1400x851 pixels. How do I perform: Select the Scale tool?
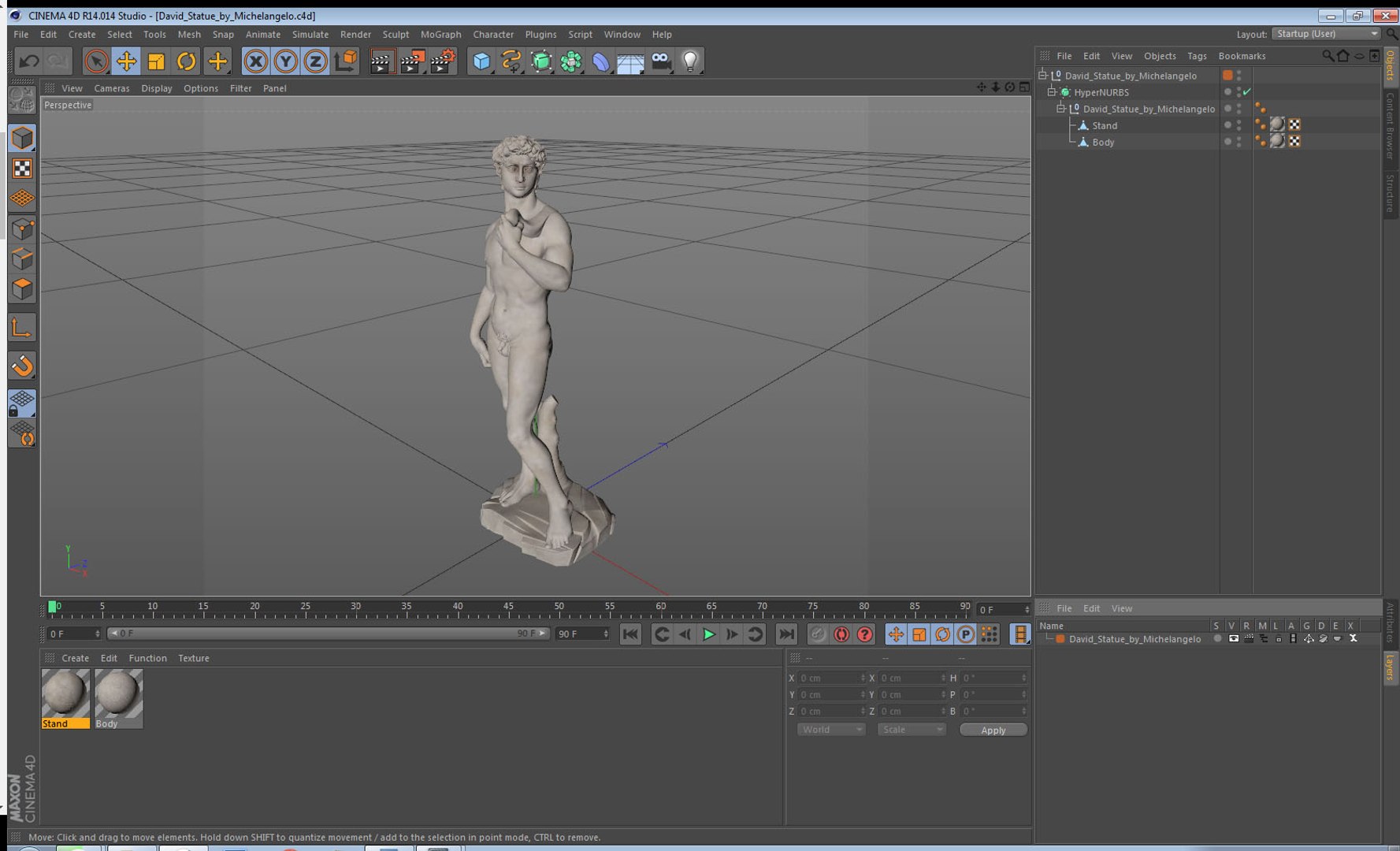pyautogui.click(x=156, y=61)
